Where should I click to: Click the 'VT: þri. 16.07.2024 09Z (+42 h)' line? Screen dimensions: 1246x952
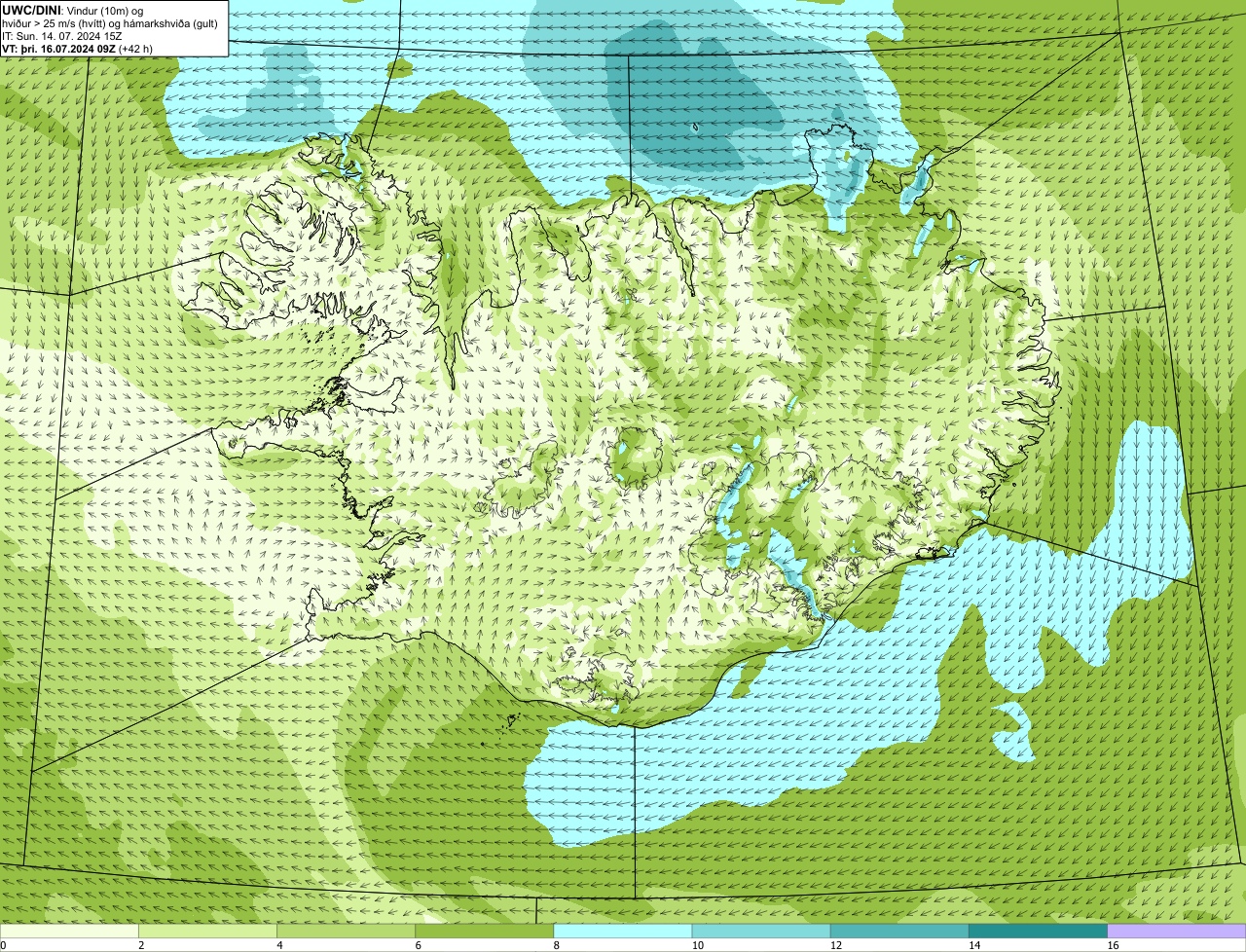pos(78,49)
